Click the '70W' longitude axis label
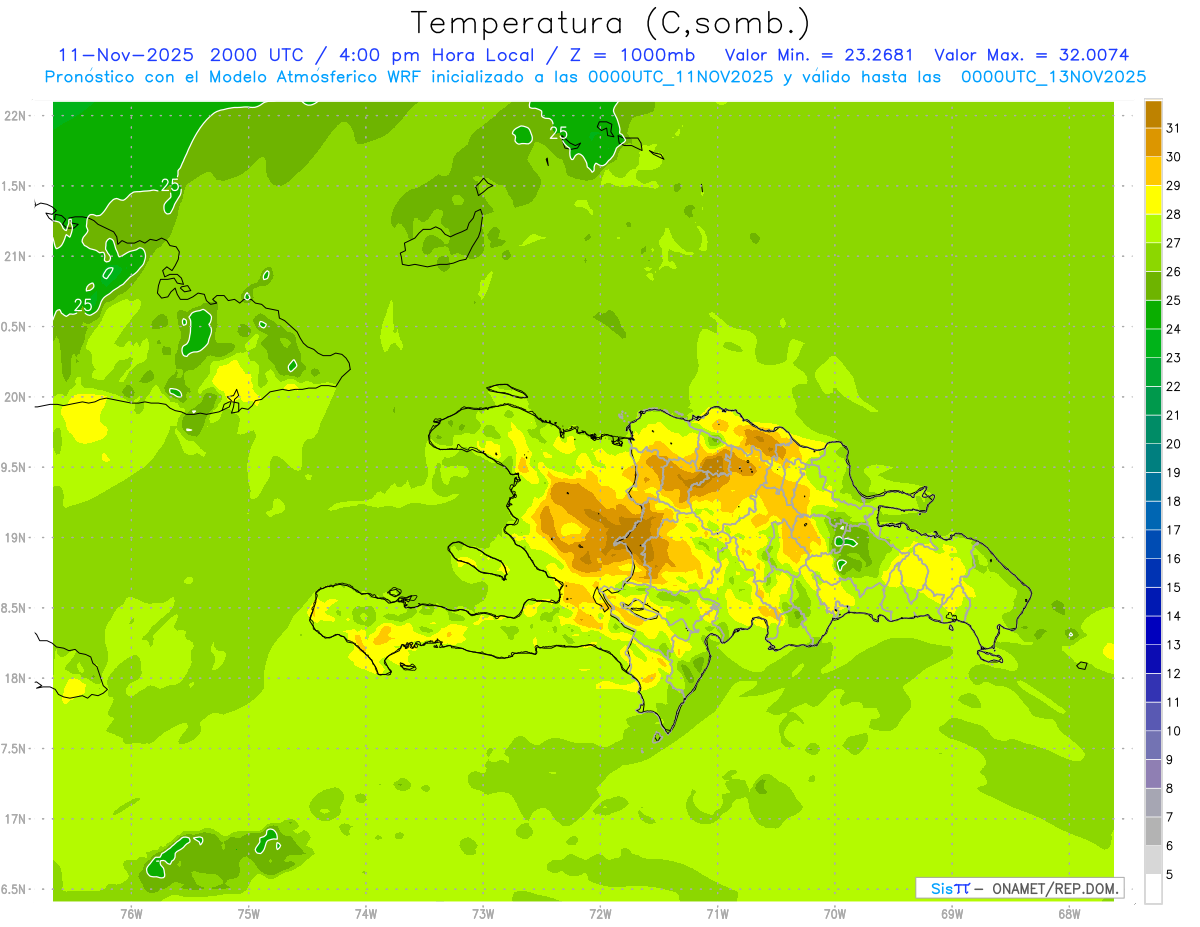 tap(835, 914)
